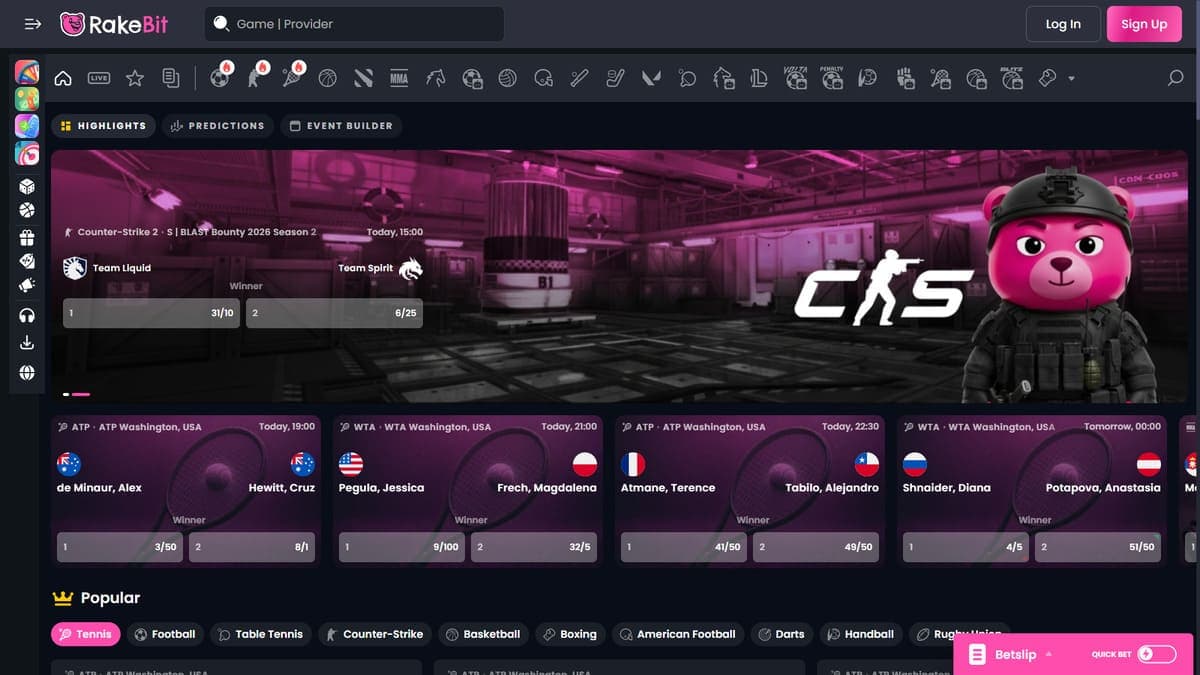1200x675 pixels.
Task: Switch to Highlights tab
Action: click(103, 126)
